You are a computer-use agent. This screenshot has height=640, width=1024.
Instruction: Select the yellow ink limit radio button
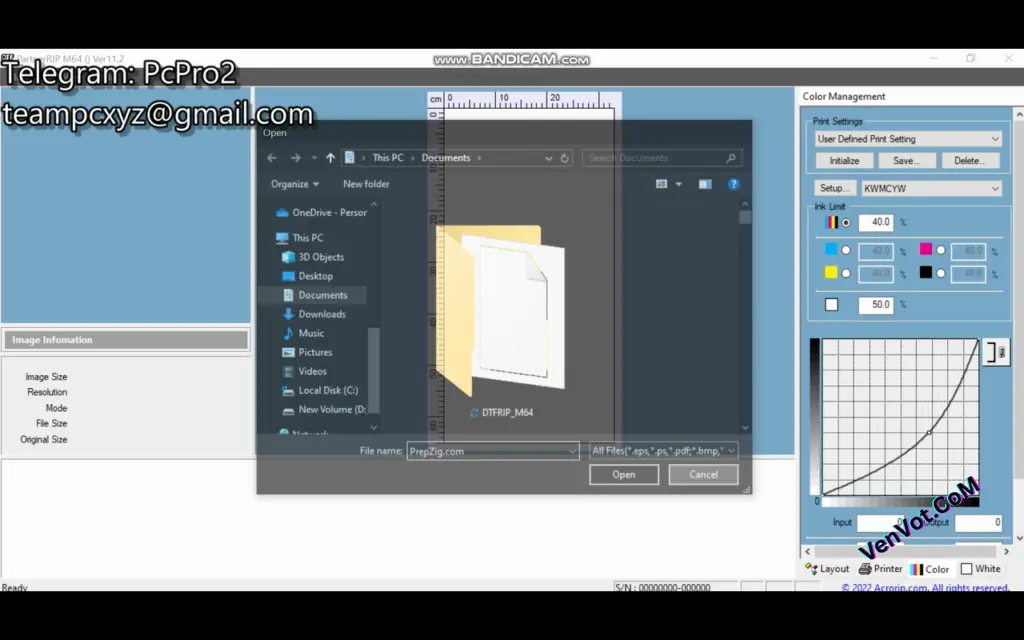(x=846, y=274)
